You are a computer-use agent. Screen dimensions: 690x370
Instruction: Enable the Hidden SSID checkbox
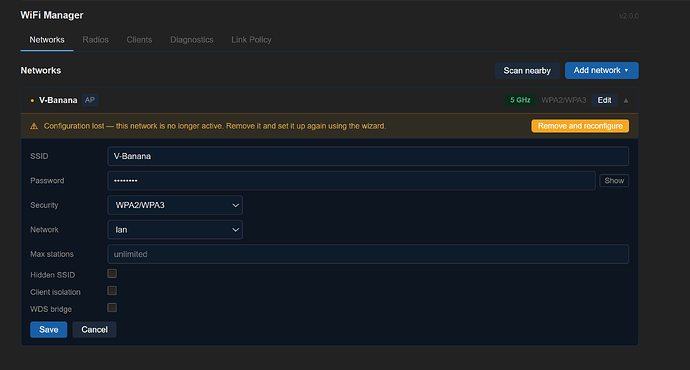[x=112, y=274]
